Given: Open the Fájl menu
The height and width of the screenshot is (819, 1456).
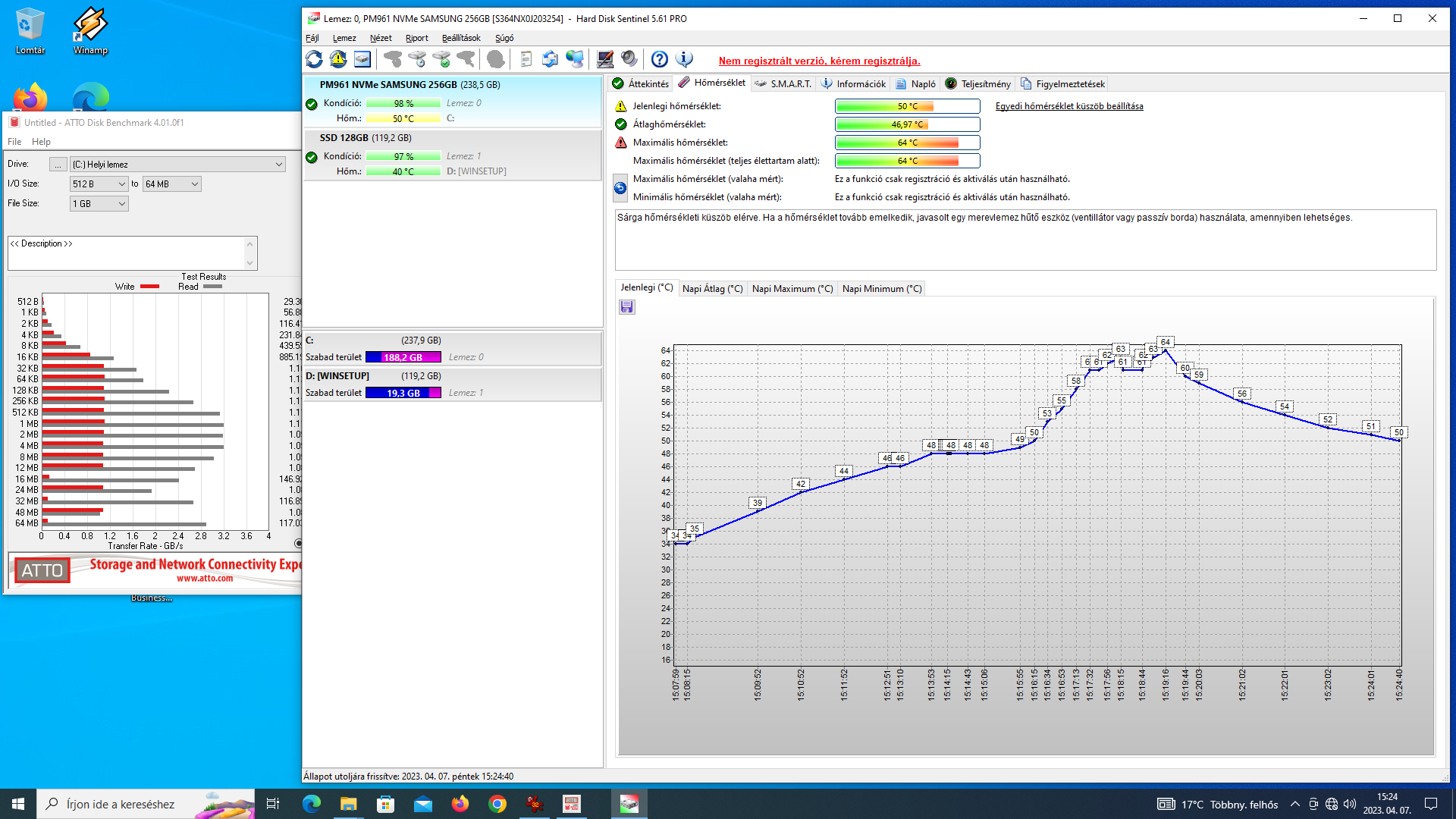Looking at the screenshot, I should click(x=312, y=38).
